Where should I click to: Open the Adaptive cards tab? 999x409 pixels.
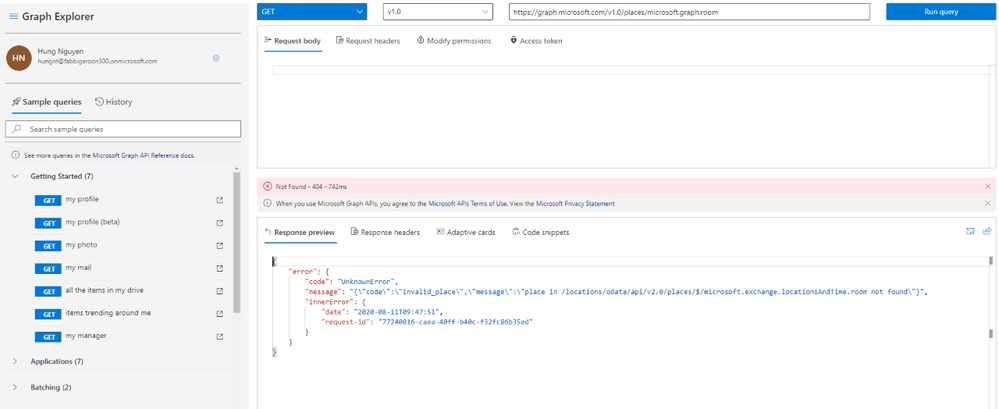pos(466,233)
